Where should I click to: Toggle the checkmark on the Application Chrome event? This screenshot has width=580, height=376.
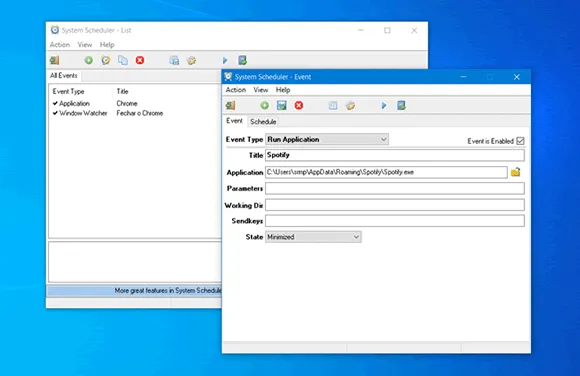tap(55, 103)
